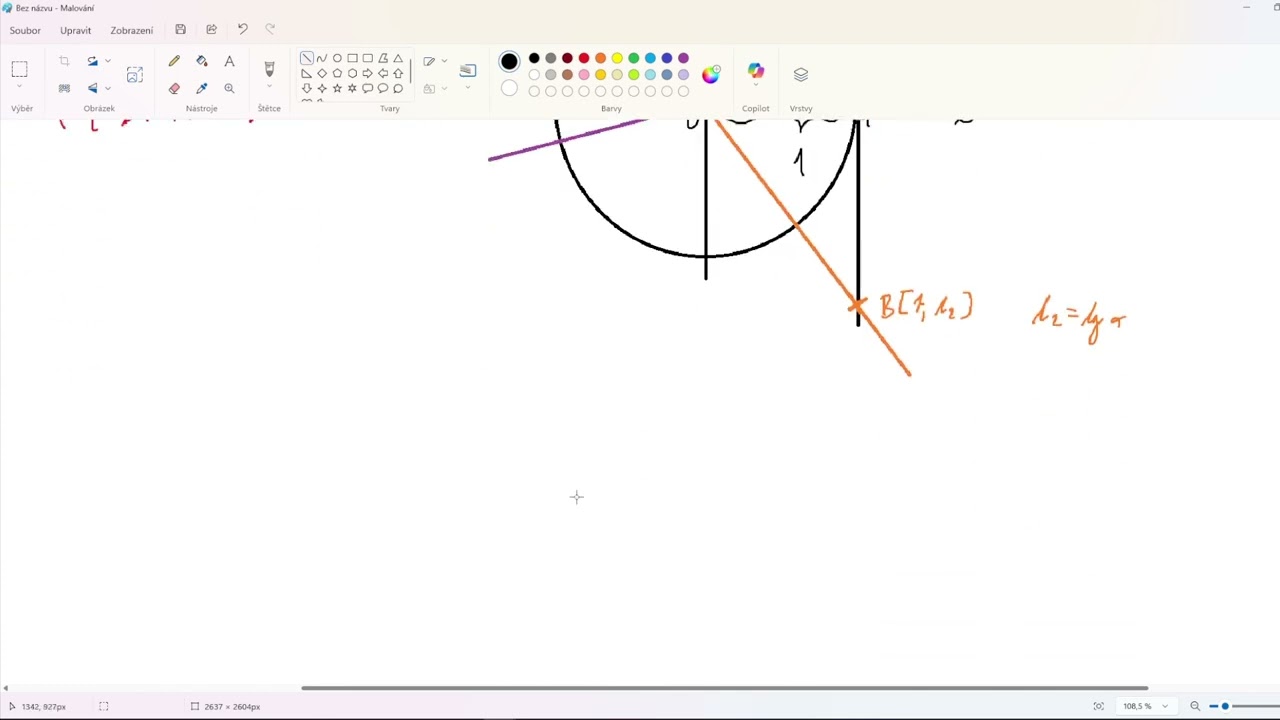Click the Undo arrow icon

[x=242, y=30]
